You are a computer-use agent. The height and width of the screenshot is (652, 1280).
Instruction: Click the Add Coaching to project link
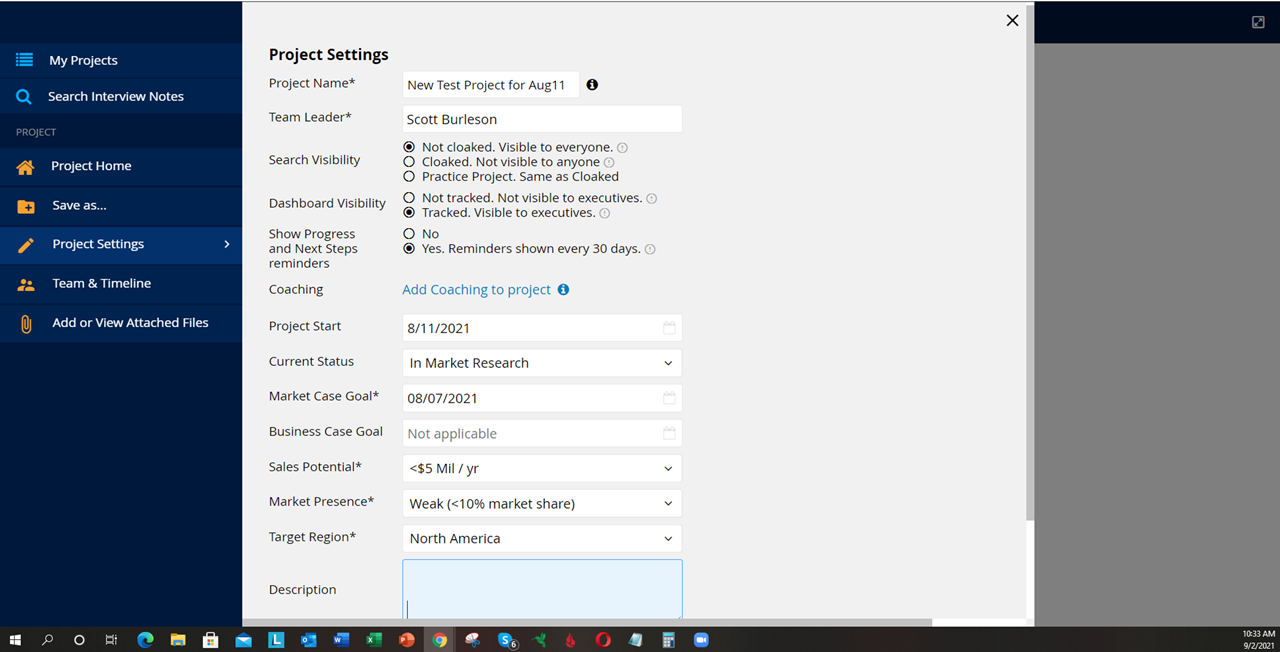pyautogui.click(x=476, y=290)
